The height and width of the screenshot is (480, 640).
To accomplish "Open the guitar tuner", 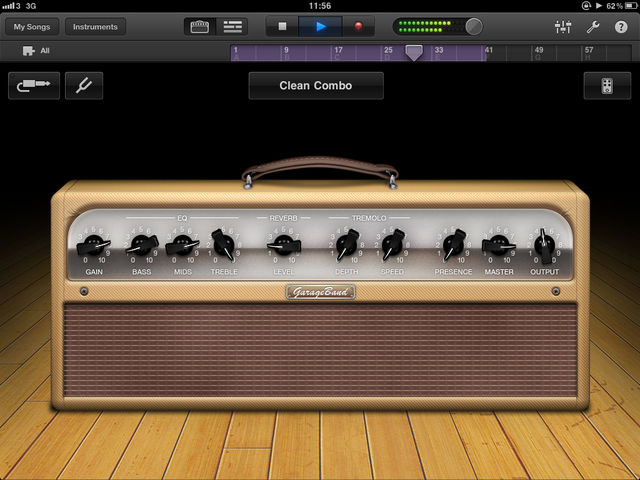I will point(84,86).
